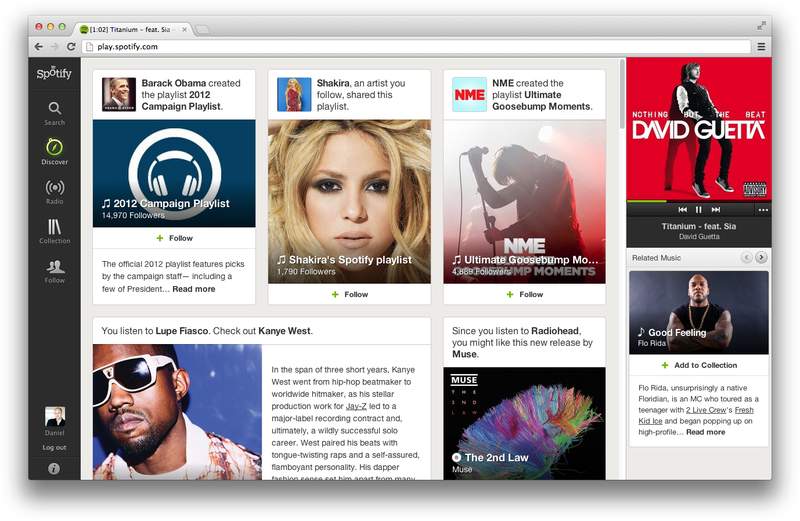Open the Kanye West photo
Screen dimensions: 800x521
(178, 412)
